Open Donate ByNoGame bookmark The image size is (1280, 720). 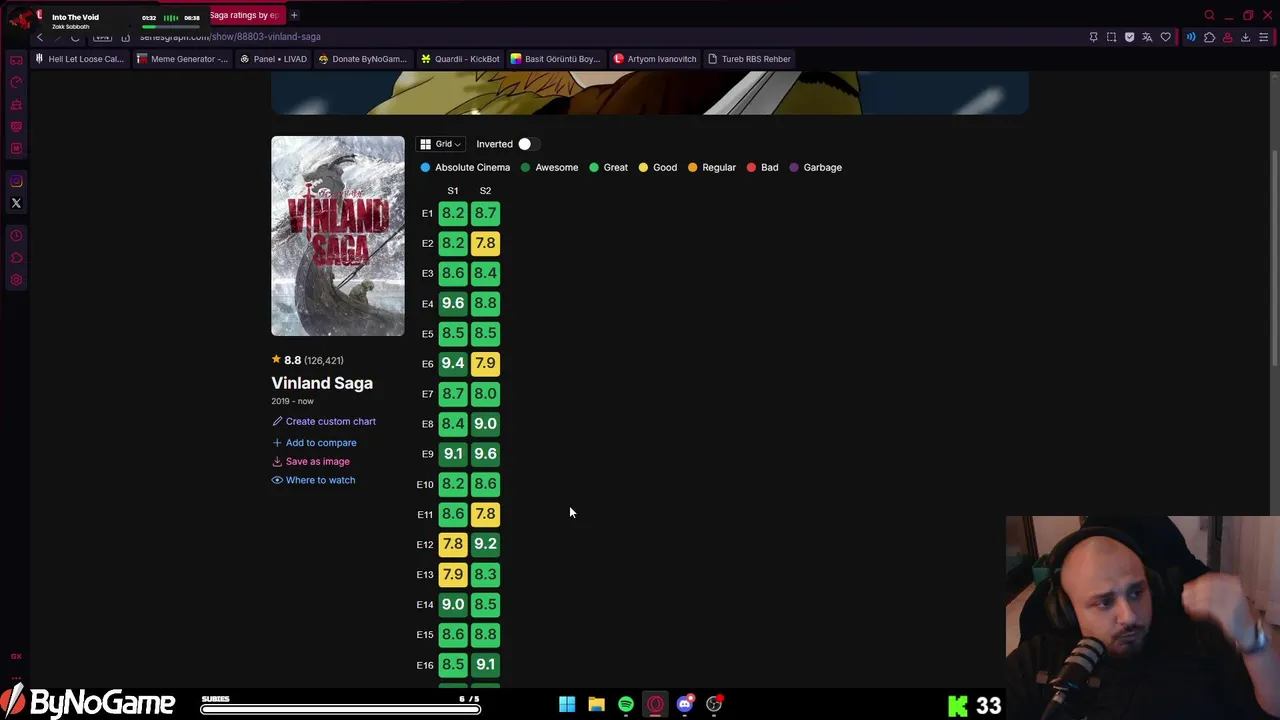pos(363,59)
